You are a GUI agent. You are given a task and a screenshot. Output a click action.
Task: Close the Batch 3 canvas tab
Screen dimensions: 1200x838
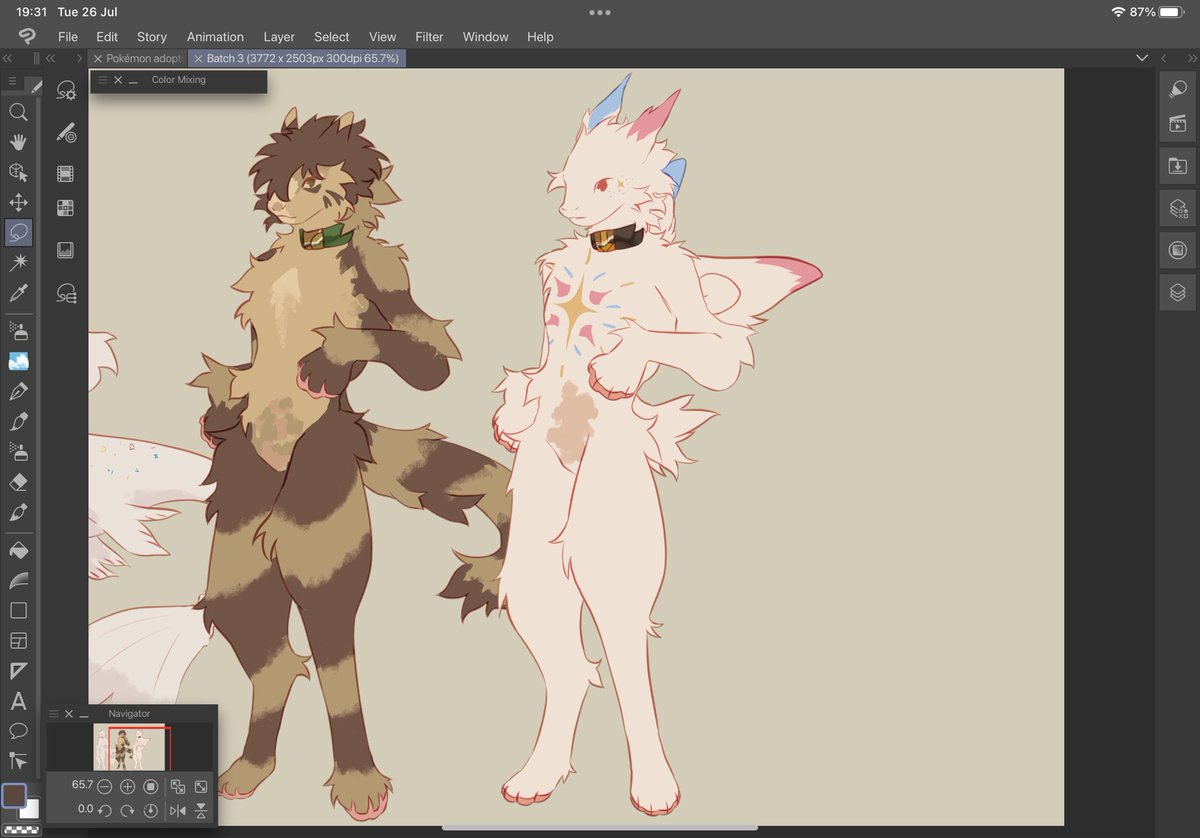(x=198, y=59)
